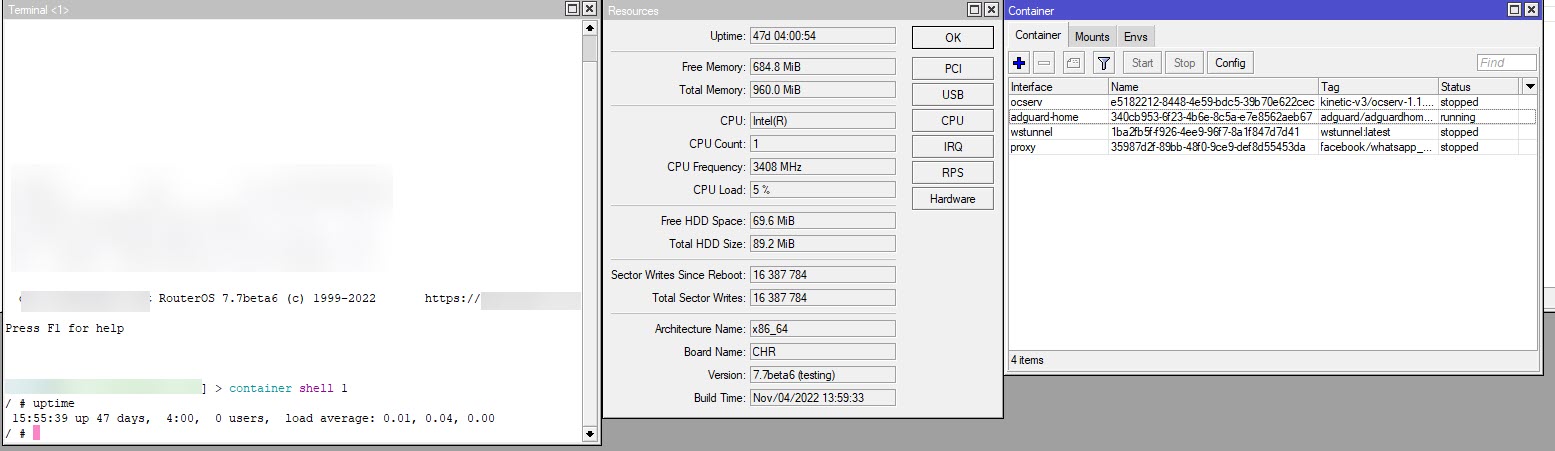
Task: Sort by the Name column header
Action: click(x=1213, y=87)
